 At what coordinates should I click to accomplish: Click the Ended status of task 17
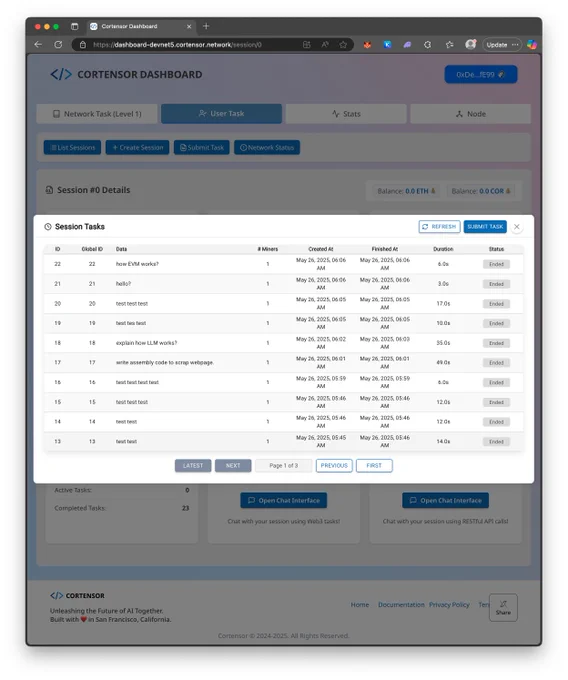click(496, 363)
